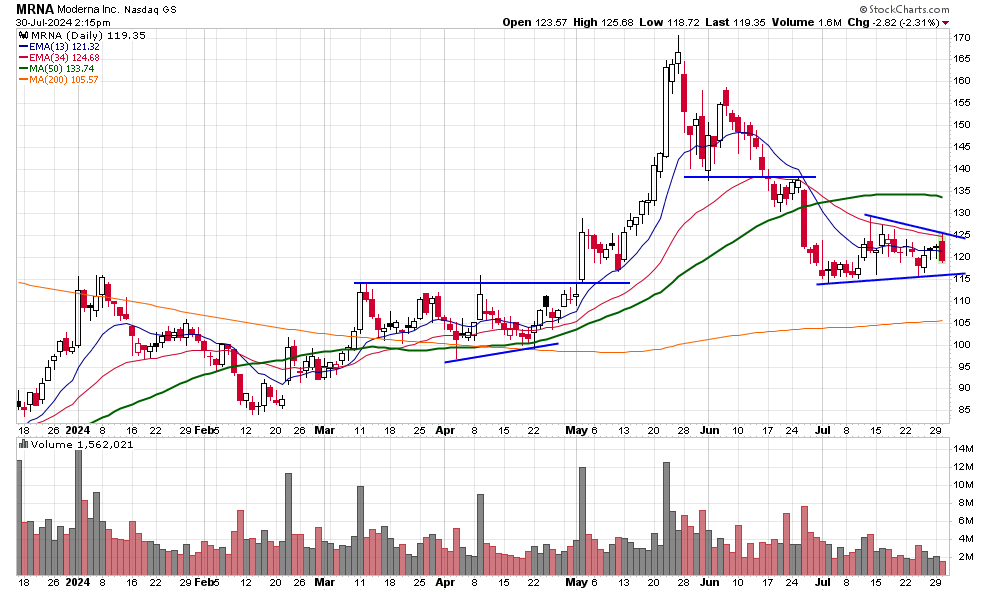Click the MRNA ticker symbol in the header
This screenshot has height=591, width=990.
coord(35,9)
